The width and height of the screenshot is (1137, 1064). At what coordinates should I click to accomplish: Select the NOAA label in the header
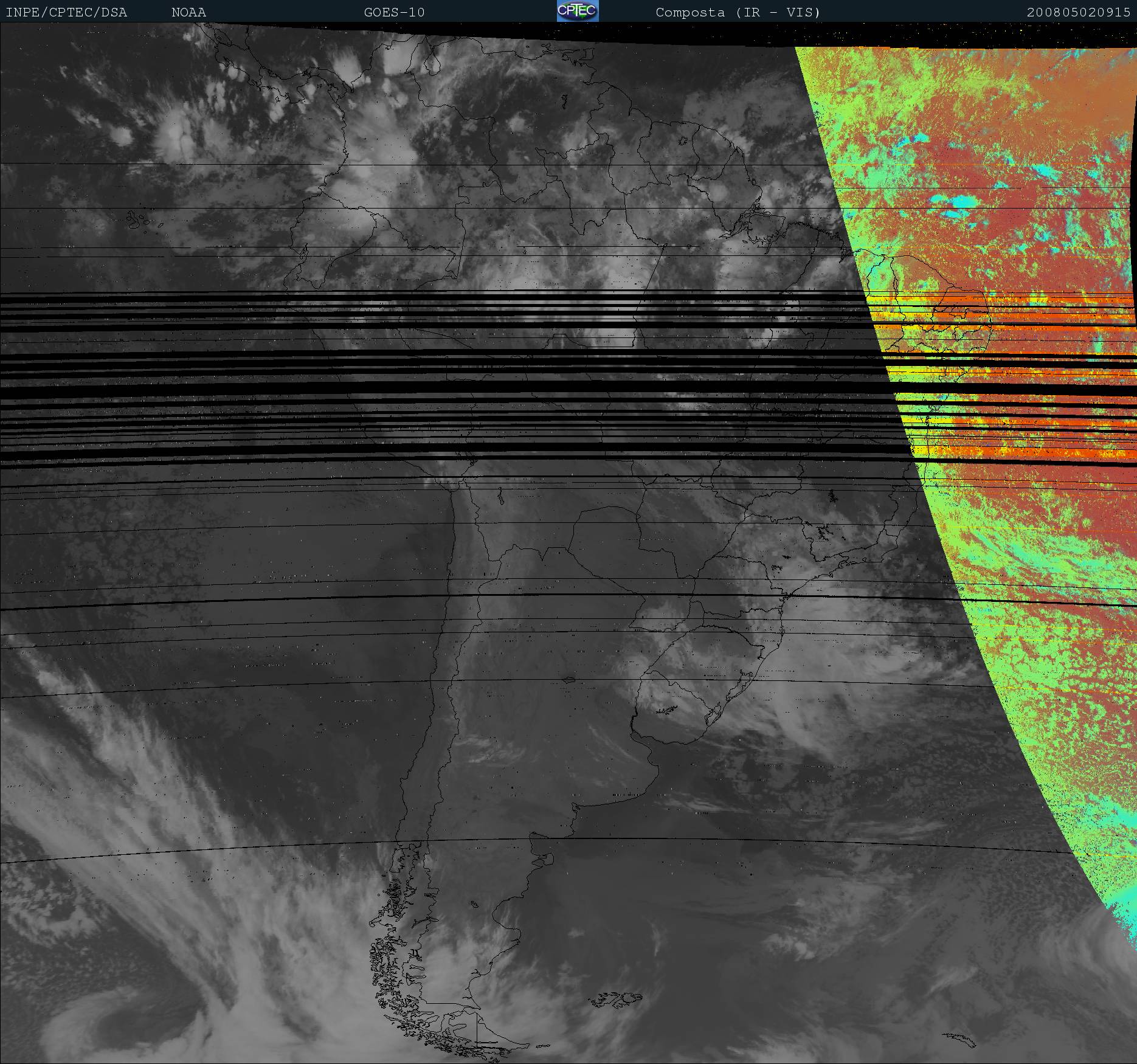click(188, 12)
